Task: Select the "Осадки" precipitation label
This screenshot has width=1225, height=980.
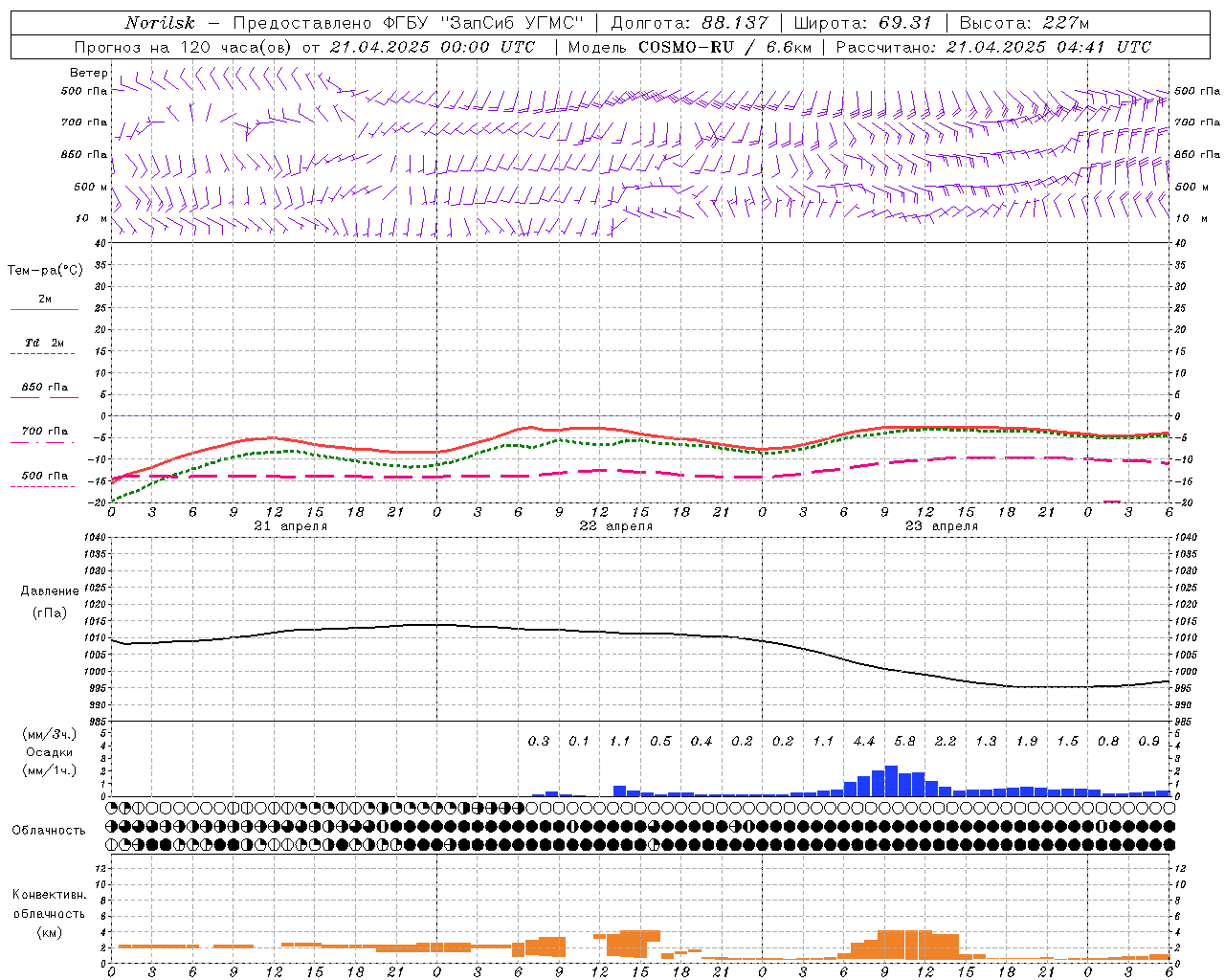Action: [x=50, y=752]
